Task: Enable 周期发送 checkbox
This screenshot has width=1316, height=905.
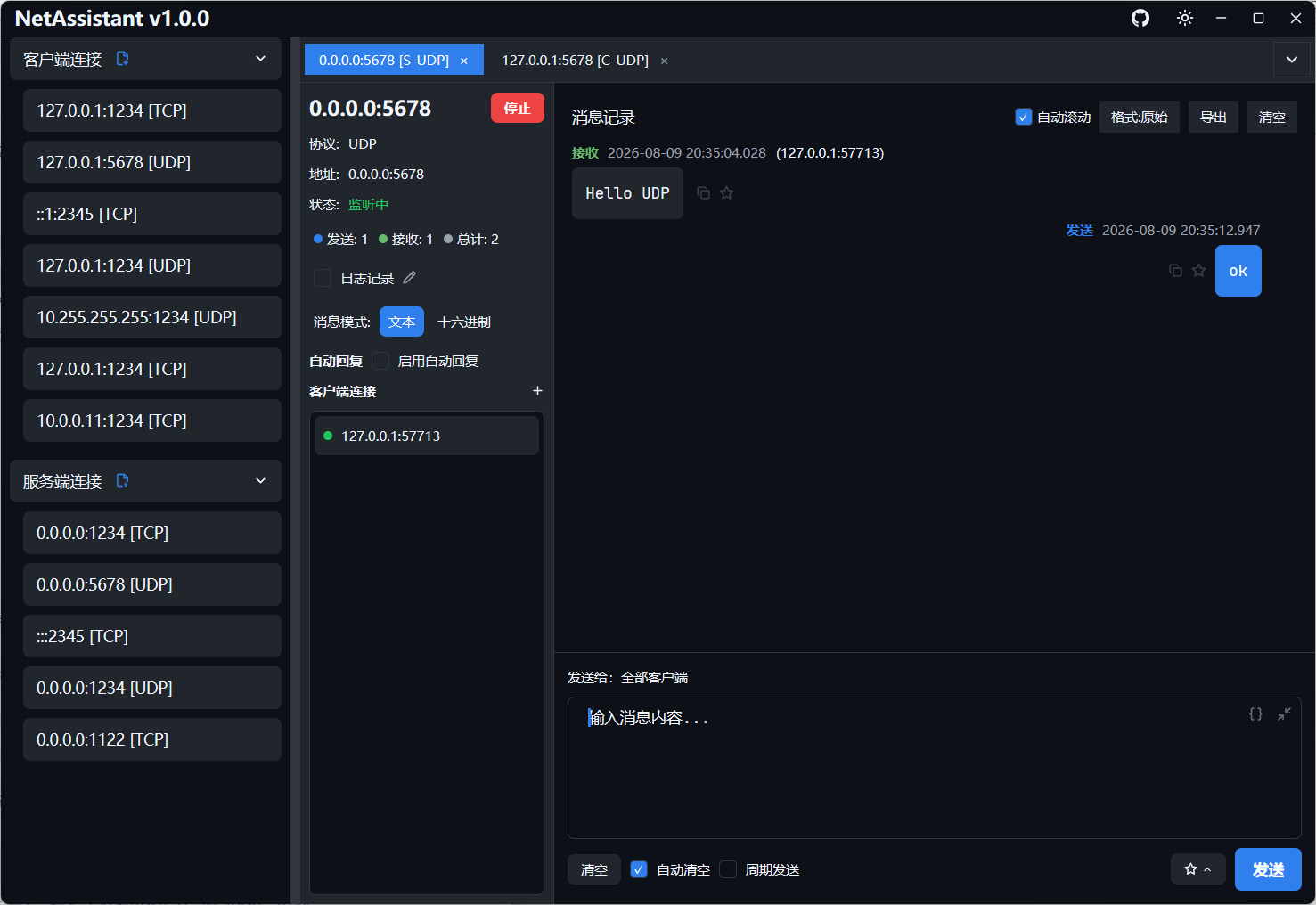Action: point(728,869)
